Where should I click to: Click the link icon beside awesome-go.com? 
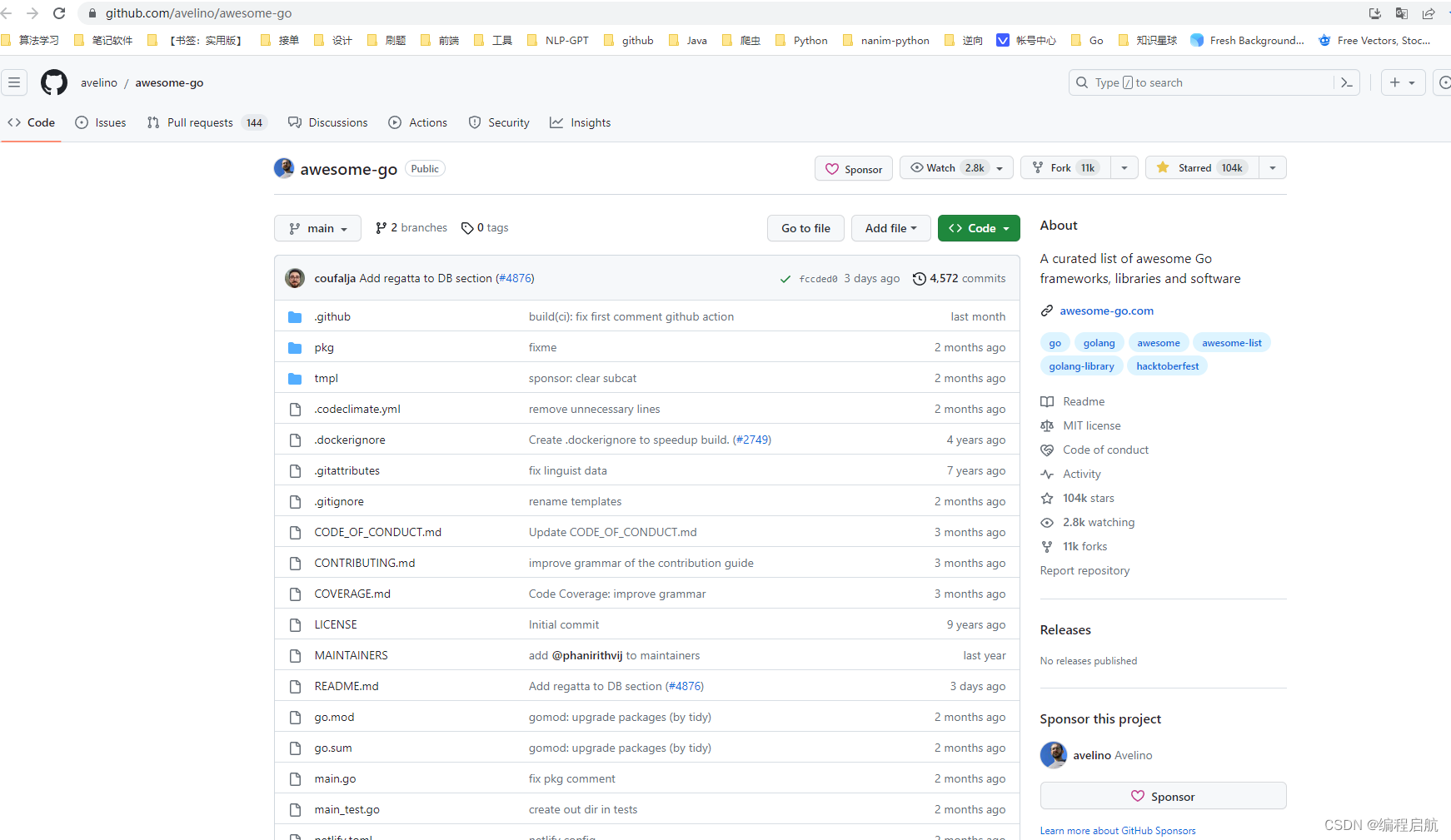[1047, 311]
